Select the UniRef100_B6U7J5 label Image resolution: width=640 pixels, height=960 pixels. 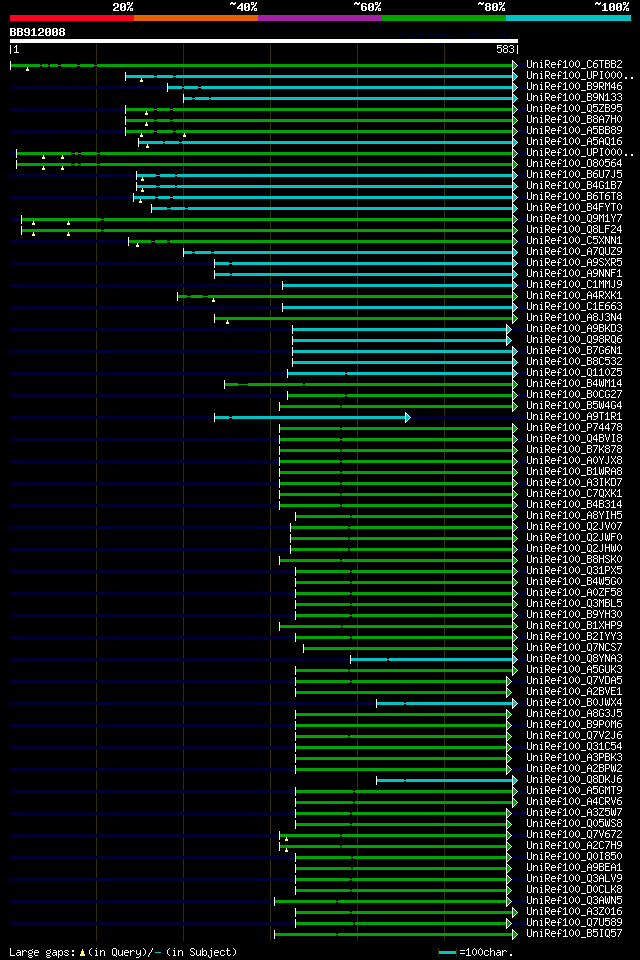[x=574, y=174]
